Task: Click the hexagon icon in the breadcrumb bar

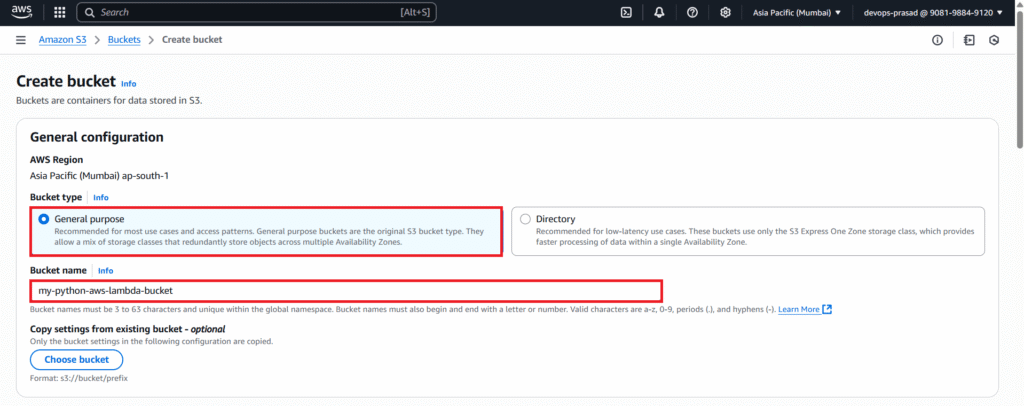Action: pos(994,40)
